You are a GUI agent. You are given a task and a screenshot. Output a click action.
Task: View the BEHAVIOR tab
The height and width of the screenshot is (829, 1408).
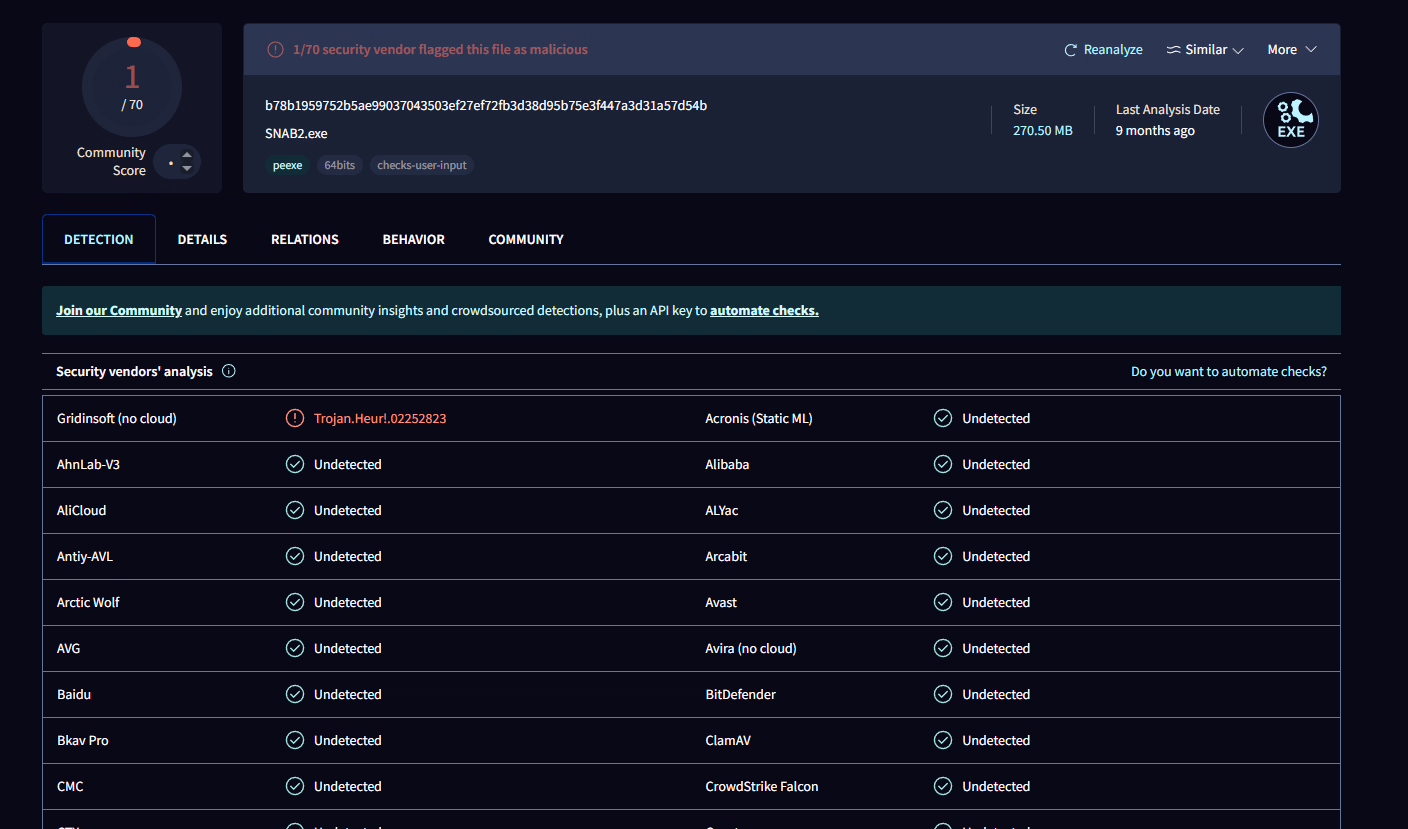coord(414,239)
